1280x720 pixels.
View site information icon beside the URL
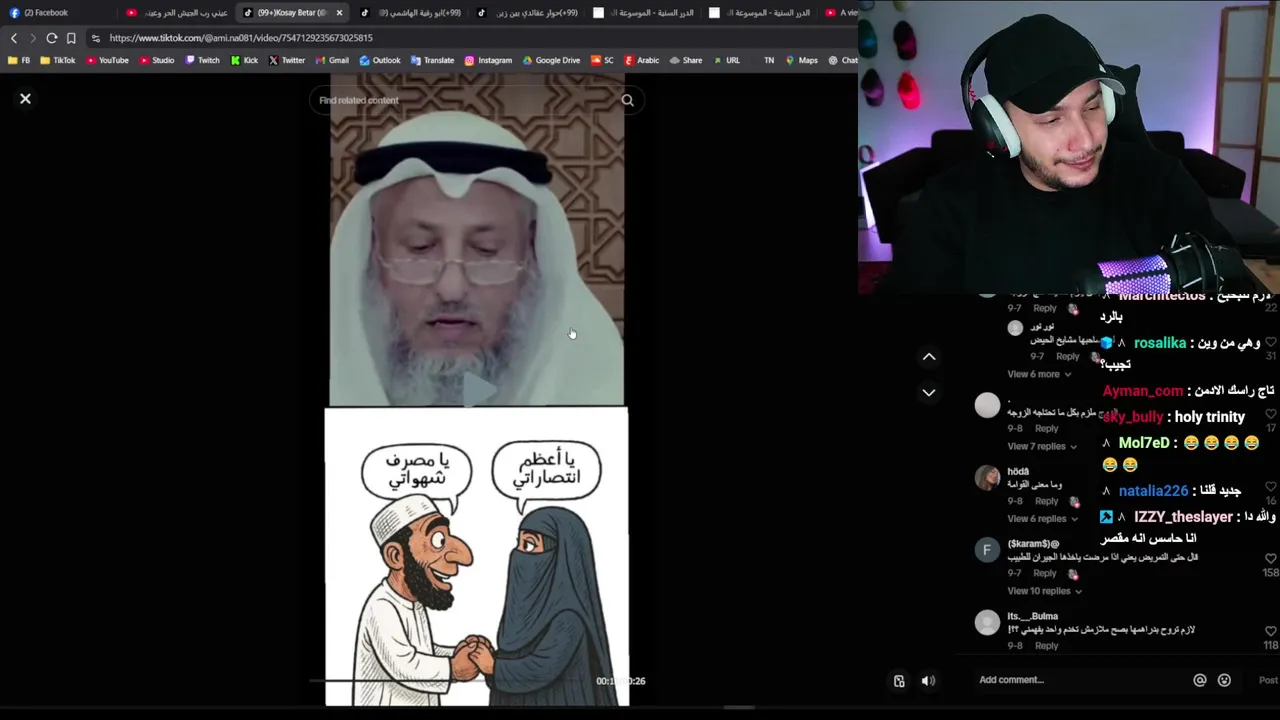pos(95,38)
